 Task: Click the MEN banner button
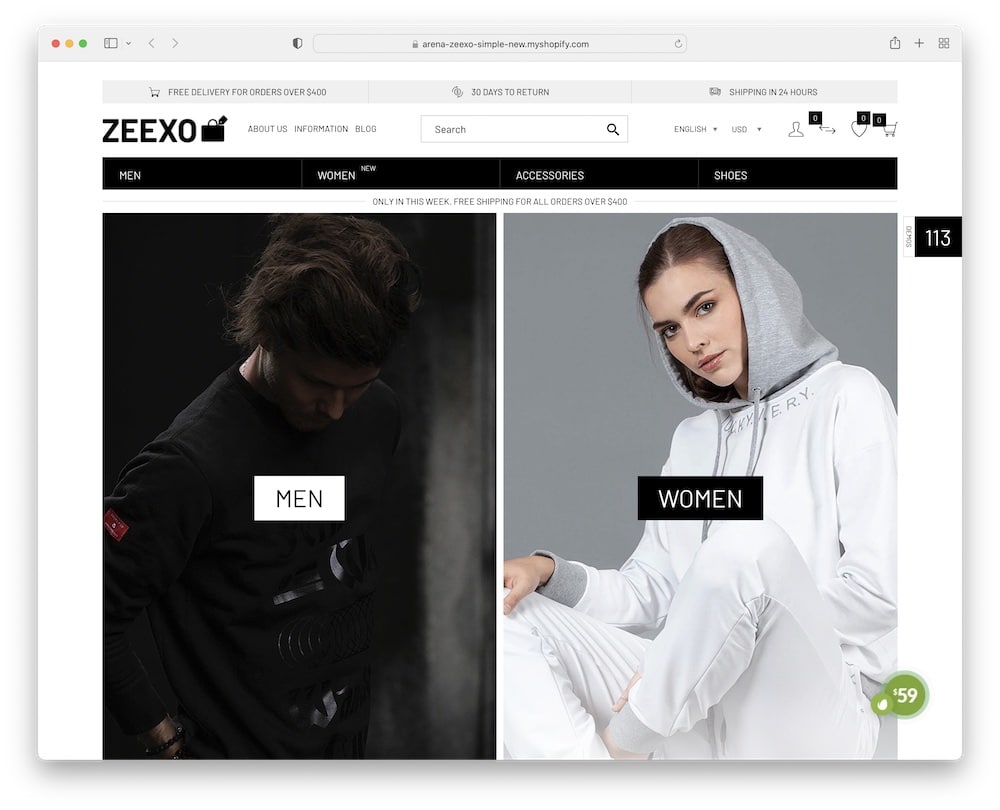click(299, 498)
